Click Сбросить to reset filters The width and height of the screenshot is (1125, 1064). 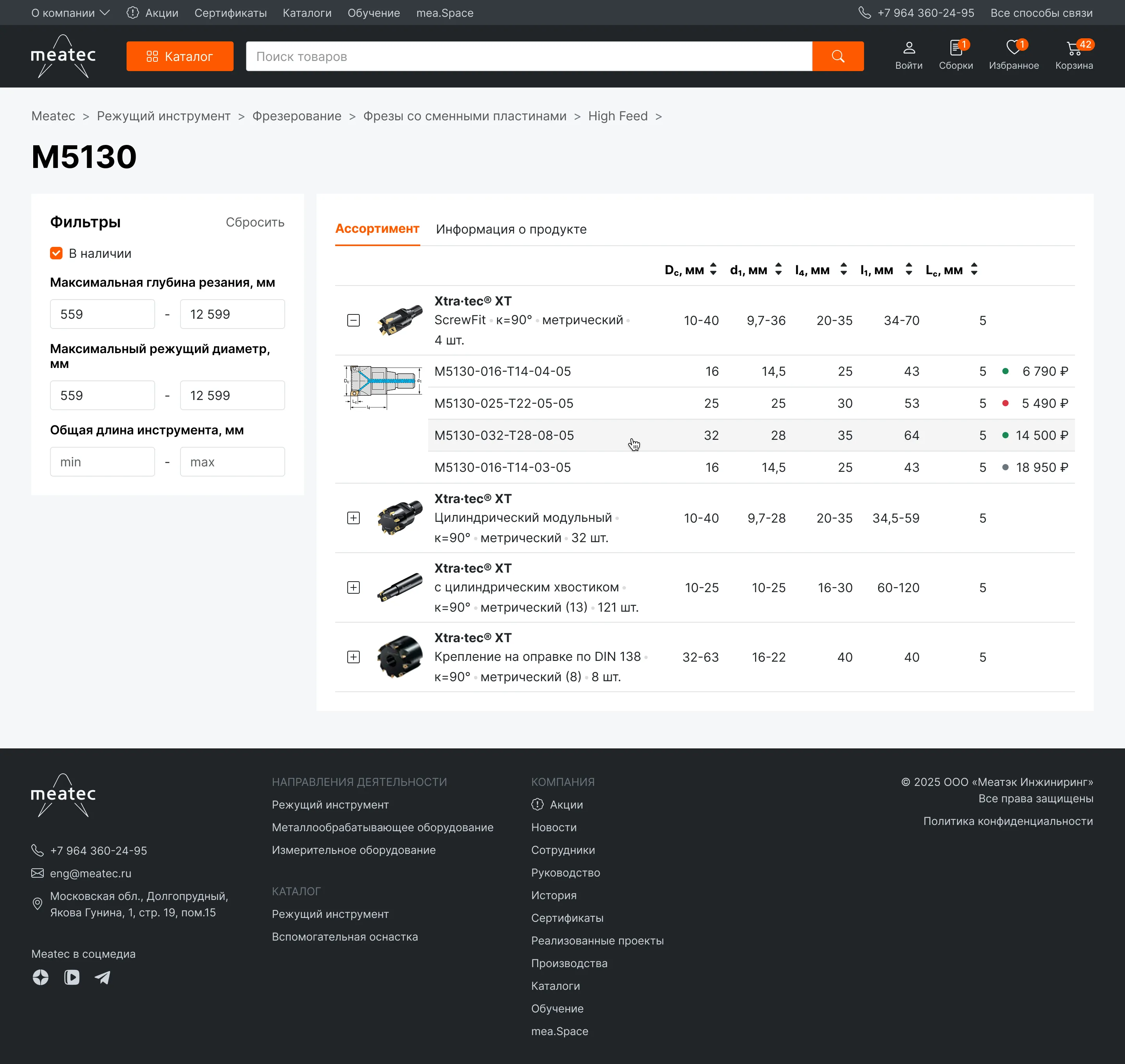[x=255, y=222]
